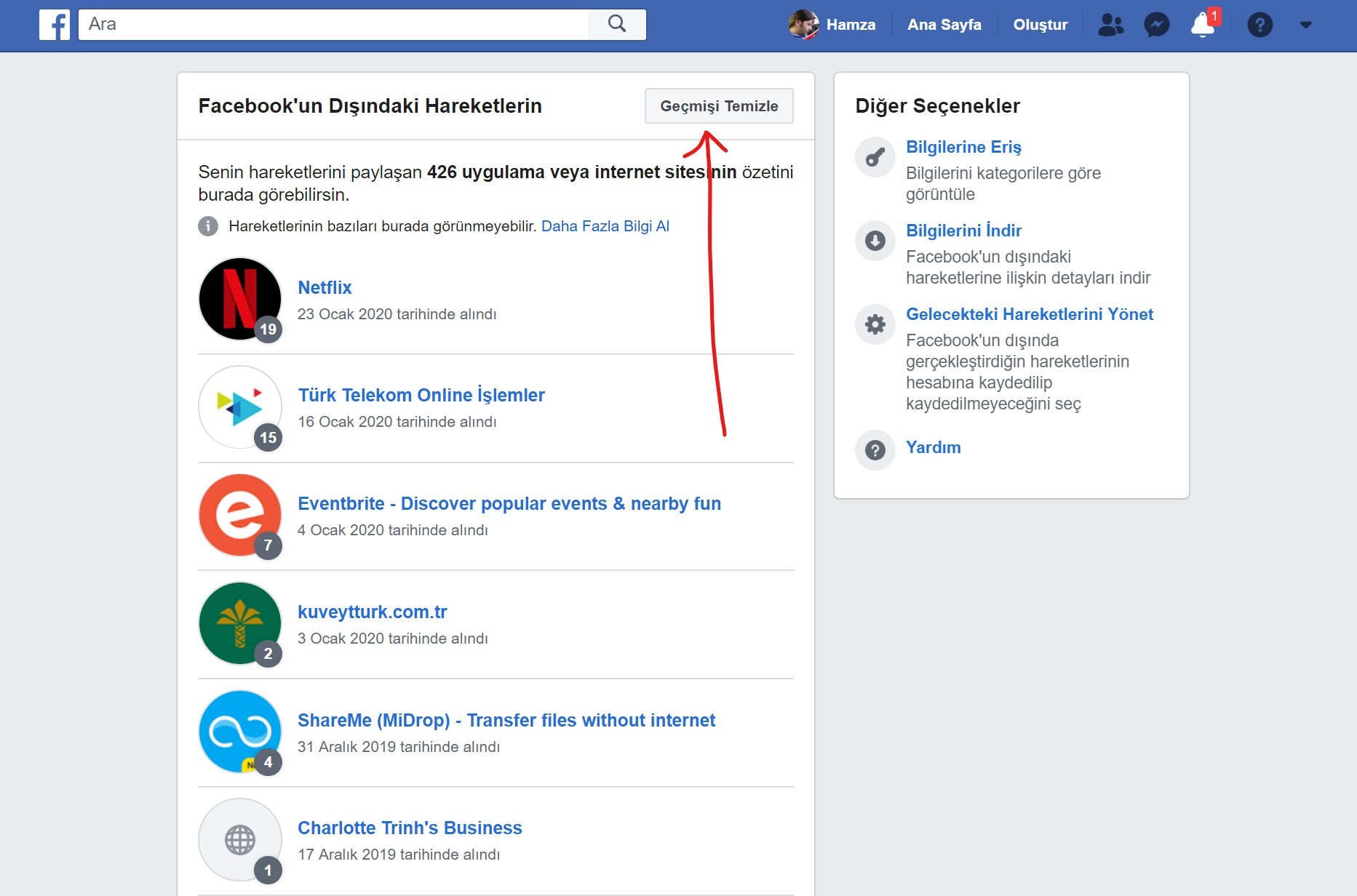1357x896 pixels.
Task: Open Bilgilerini İndir link
Action: point(963,231)
